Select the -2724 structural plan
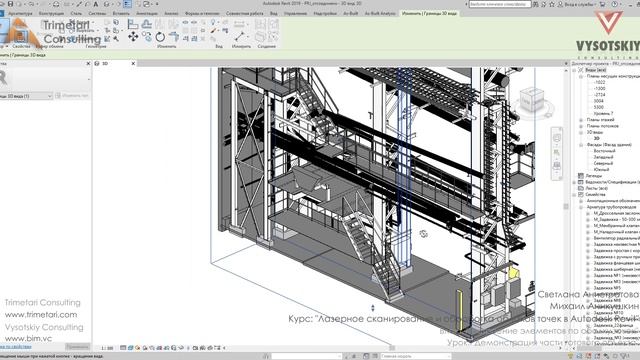This screenshot has width=640, height=360. 599,95
